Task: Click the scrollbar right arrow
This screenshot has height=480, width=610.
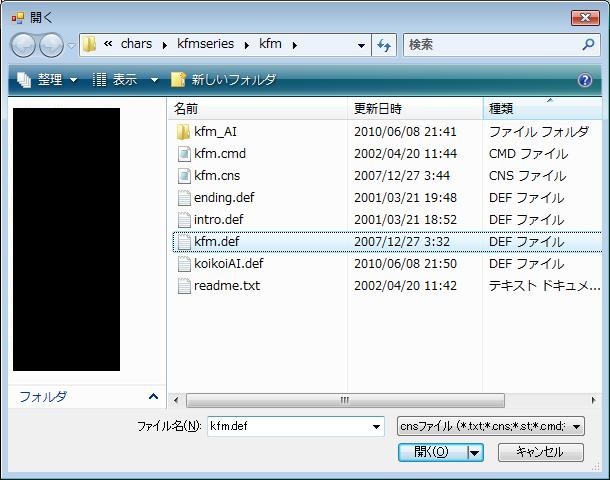Action: pos(593,400)
